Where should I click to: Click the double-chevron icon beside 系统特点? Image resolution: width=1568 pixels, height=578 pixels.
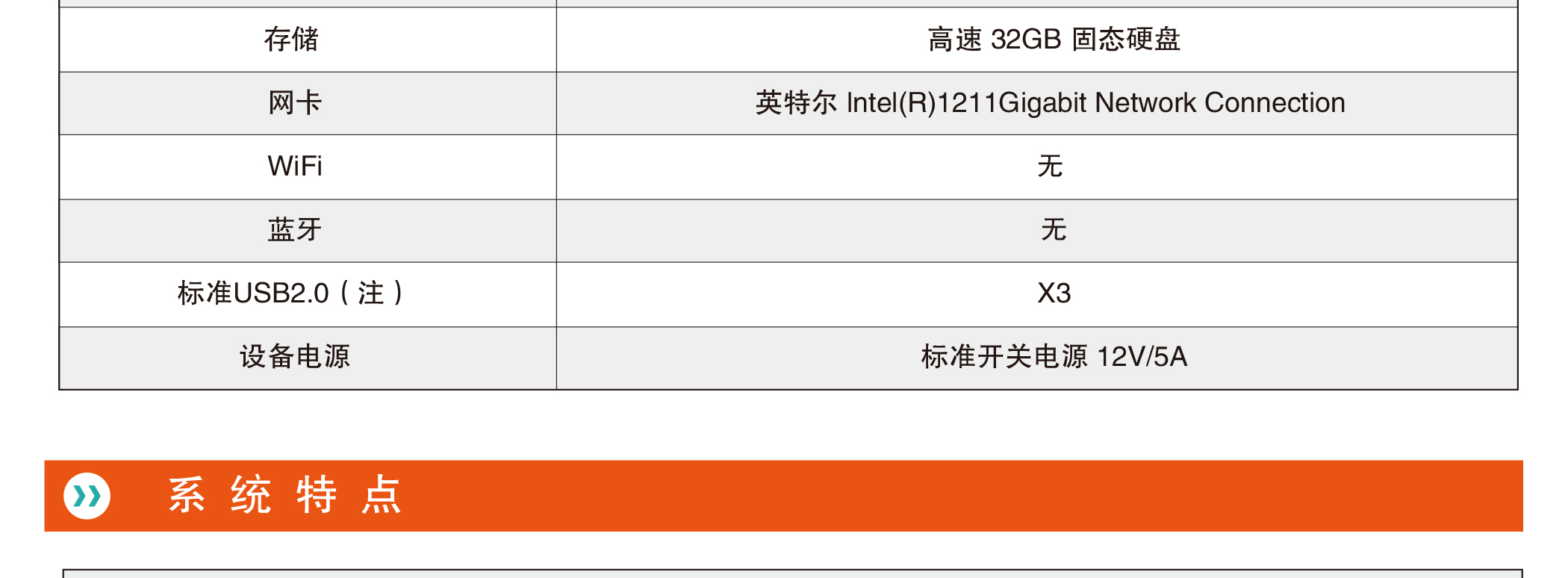coord(87,496)
